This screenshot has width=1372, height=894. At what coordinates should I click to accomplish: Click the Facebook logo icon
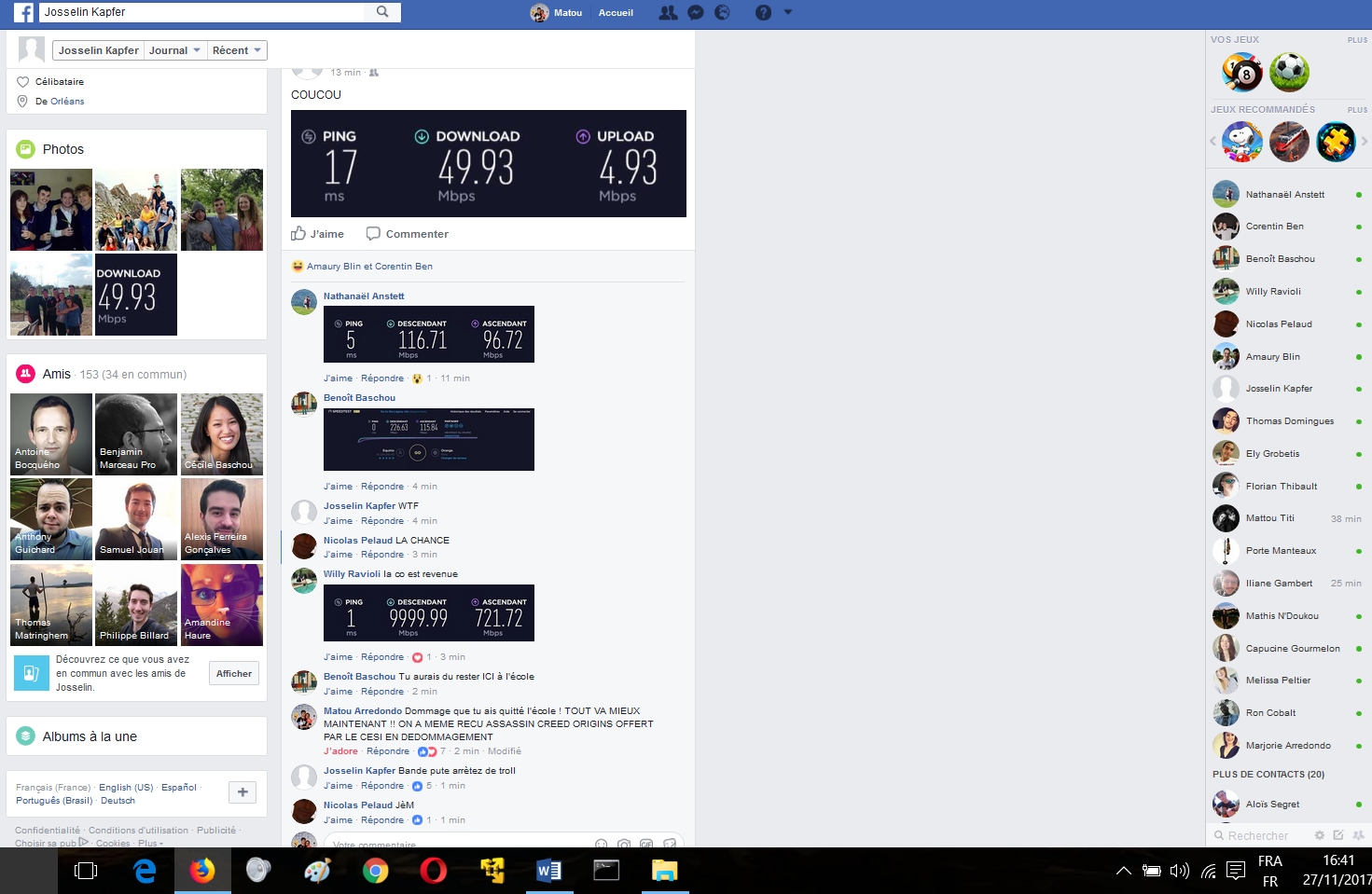click(23, 12)
